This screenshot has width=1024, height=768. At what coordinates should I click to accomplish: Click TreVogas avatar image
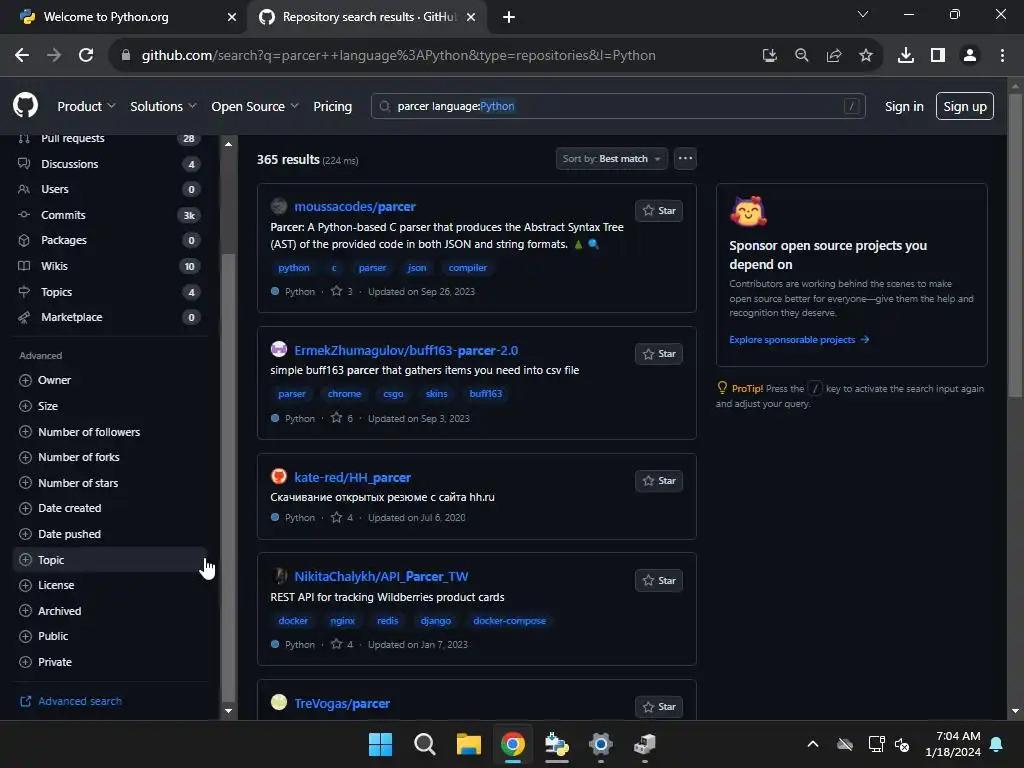tap(279, 702)
